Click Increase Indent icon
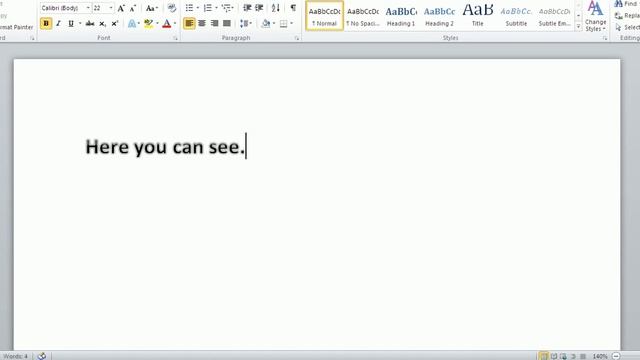This screenshot has width=640, height=360. pyautogui.click(x=259, y=8)
